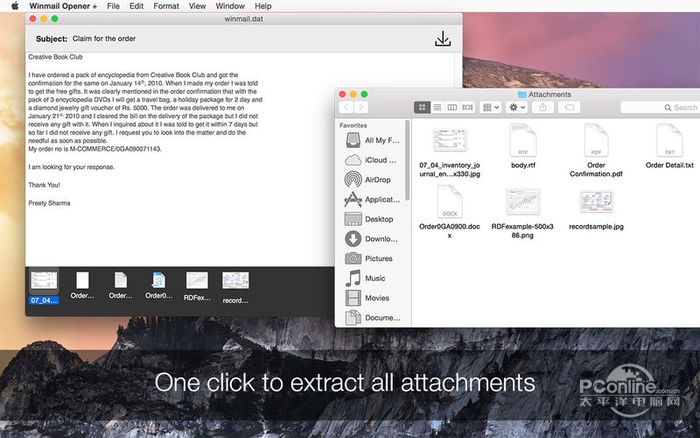Select Documents in Finder sidebar
Viewport: 700px width, 438px height.
[372, 317]
